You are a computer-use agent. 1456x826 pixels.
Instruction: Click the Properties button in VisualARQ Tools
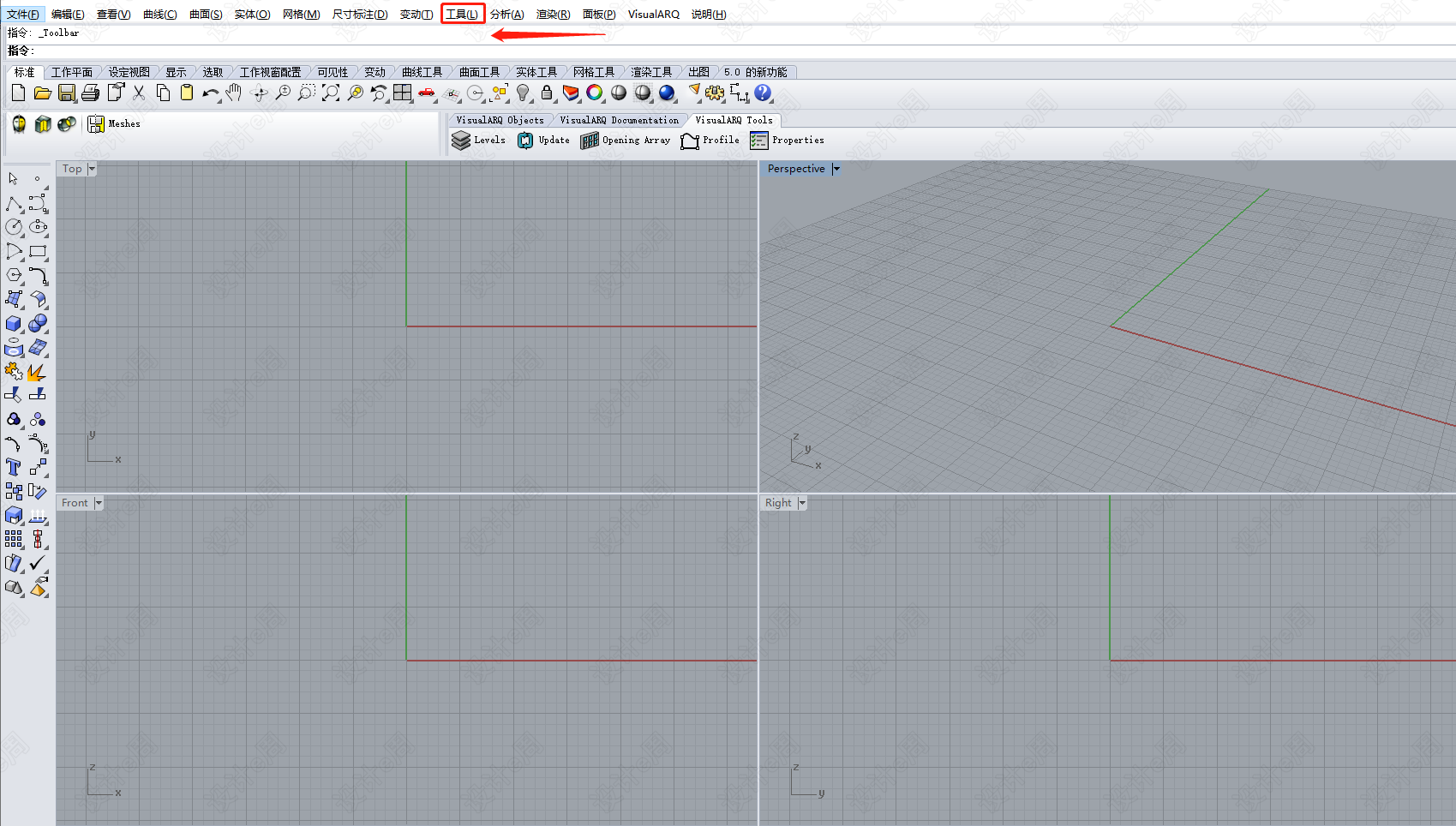(x=787, y=141)
